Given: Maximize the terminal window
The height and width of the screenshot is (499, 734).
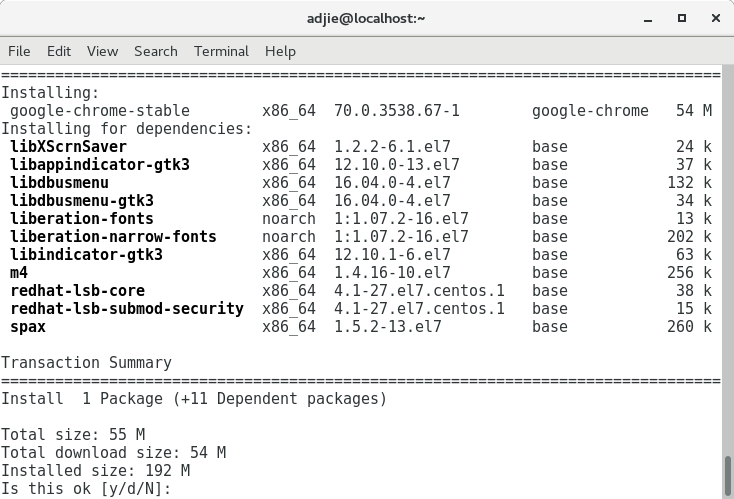Looking at the screenshot, I should (x=682, y=18).
